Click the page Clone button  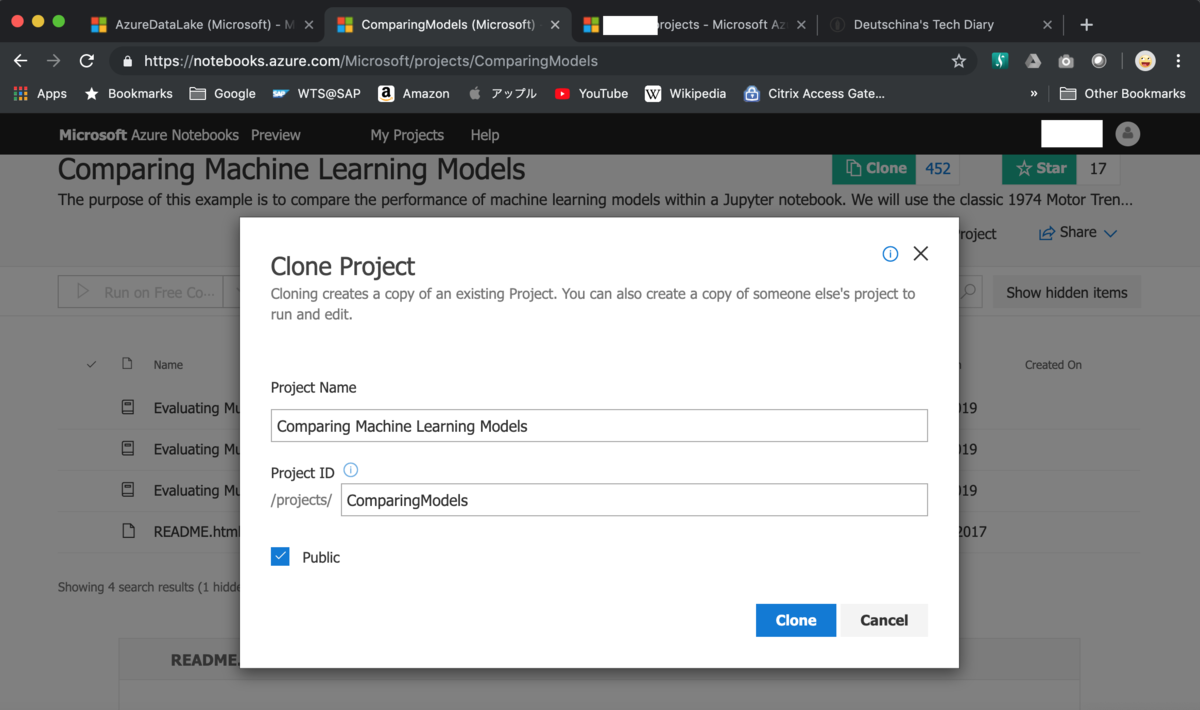875,168
